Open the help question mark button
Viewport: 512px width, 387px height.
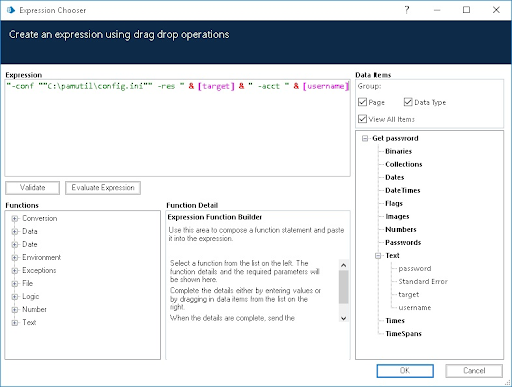click(x=407, y=10)
